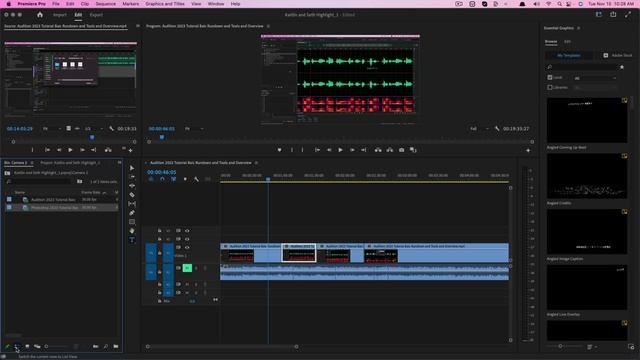Toggle V3 track output eye
This screenshot has height=360, width=640.
[187, 231]
